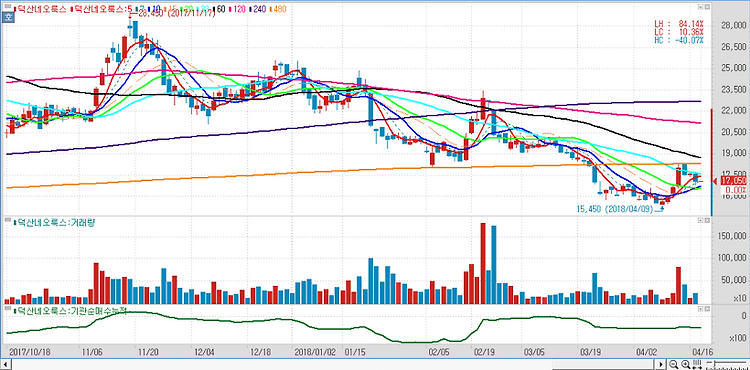The height and width of the screenshot is (370, 750).
Task: Click the 19,000 price axis label
Action: click(x=734, y=153)
